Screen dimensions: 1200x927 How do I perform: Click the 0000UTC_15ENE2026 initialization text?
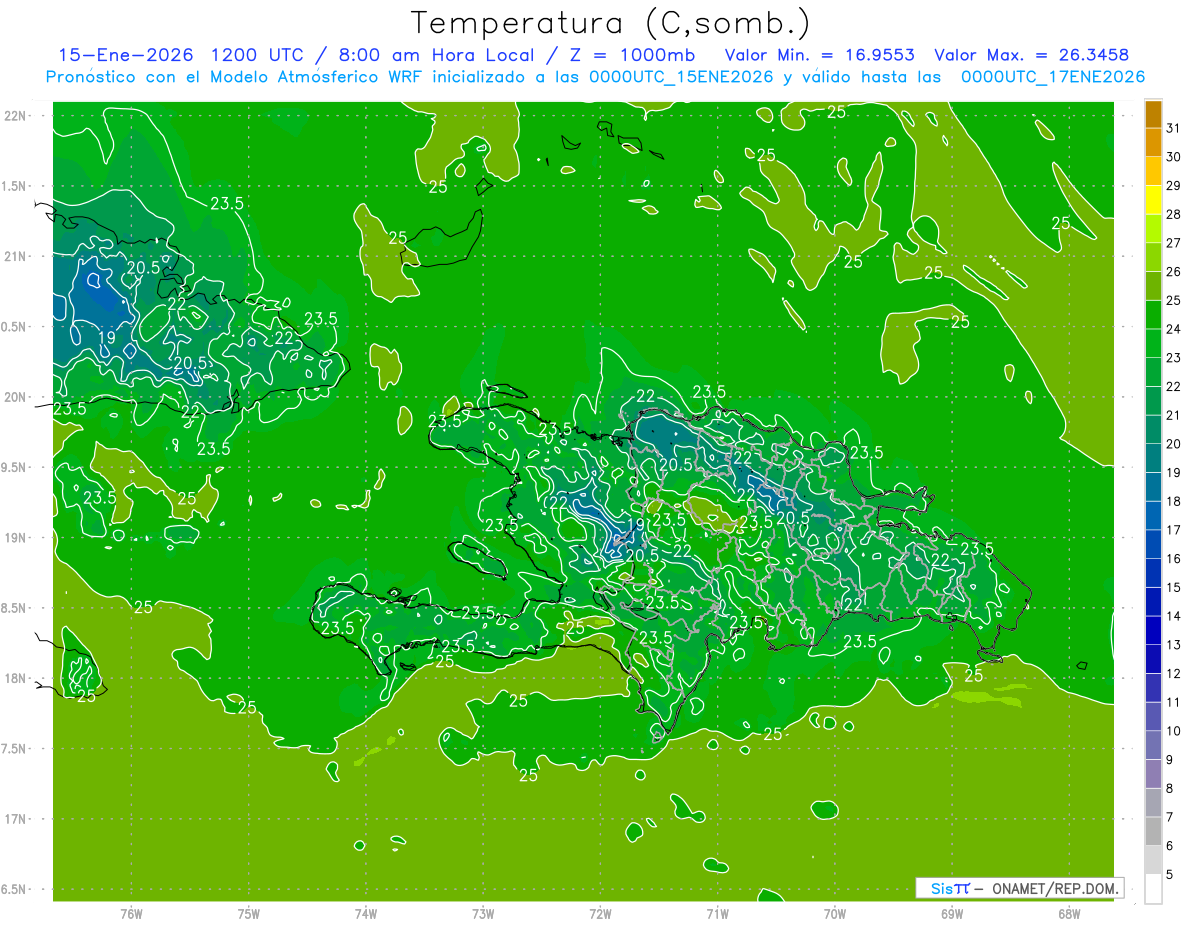pos(682,77)
